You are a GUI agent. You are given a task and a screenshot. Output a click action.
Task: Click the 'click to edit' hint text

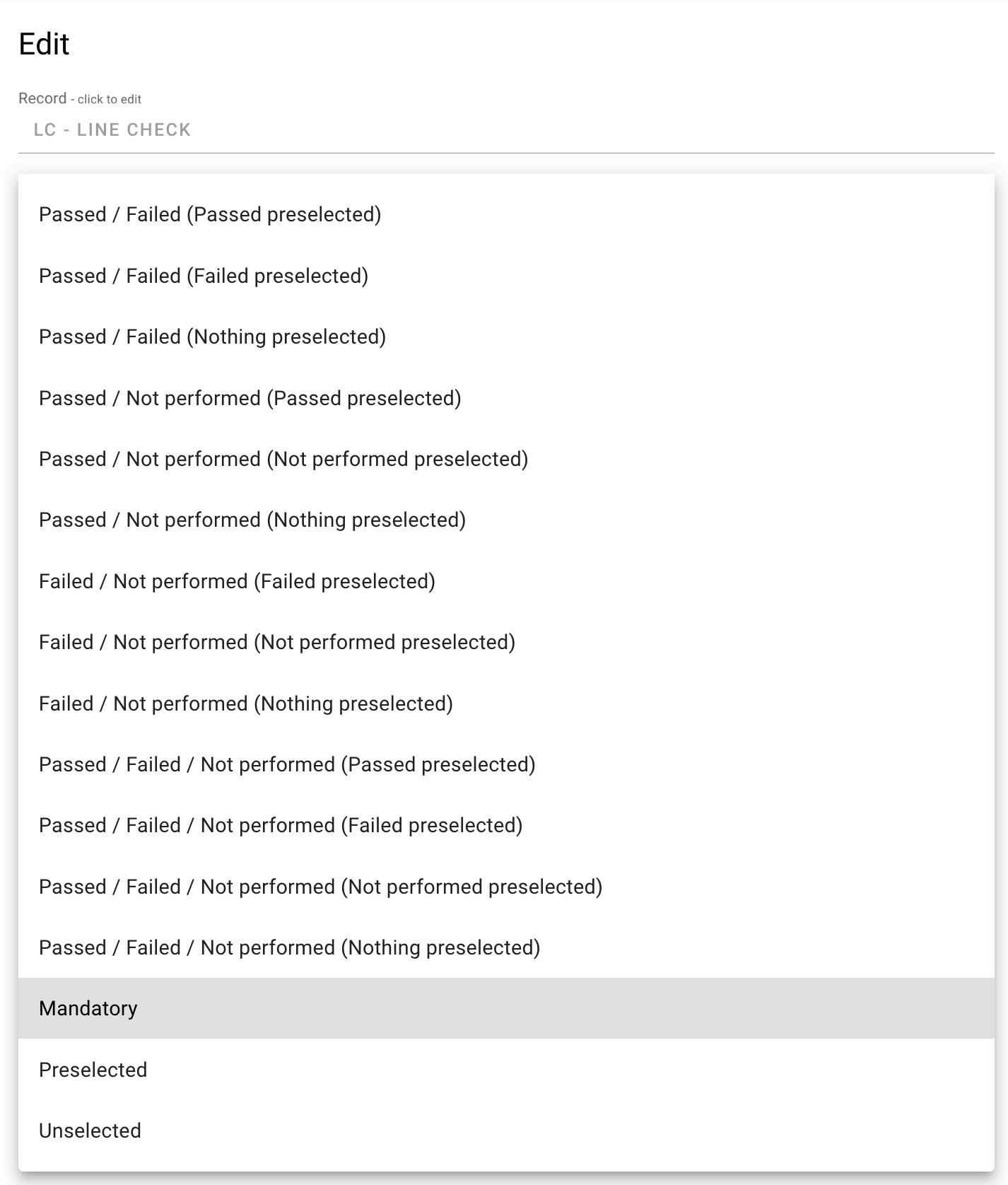[110, 100]
